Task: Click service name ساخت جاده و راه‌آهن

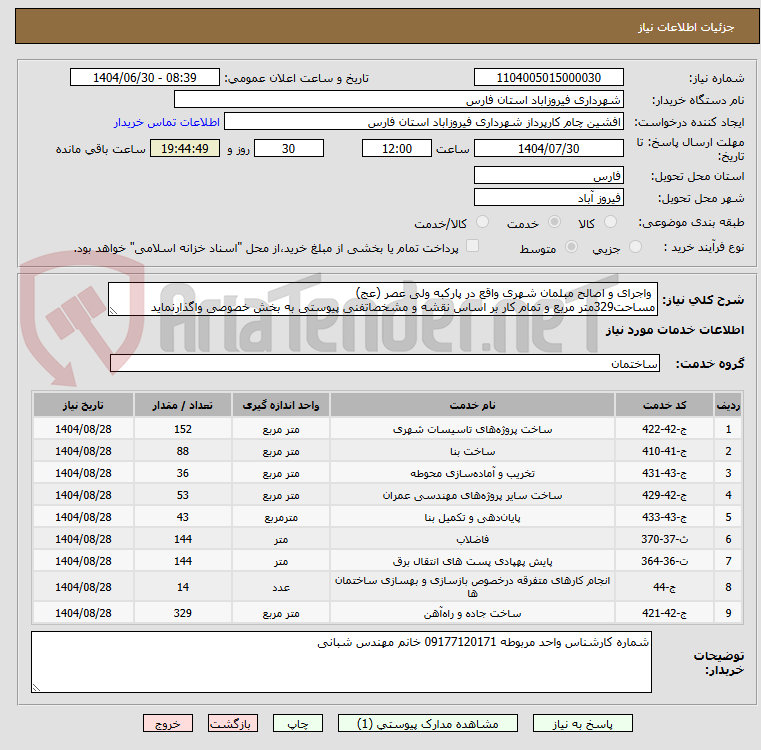Action: coord(472,614)
